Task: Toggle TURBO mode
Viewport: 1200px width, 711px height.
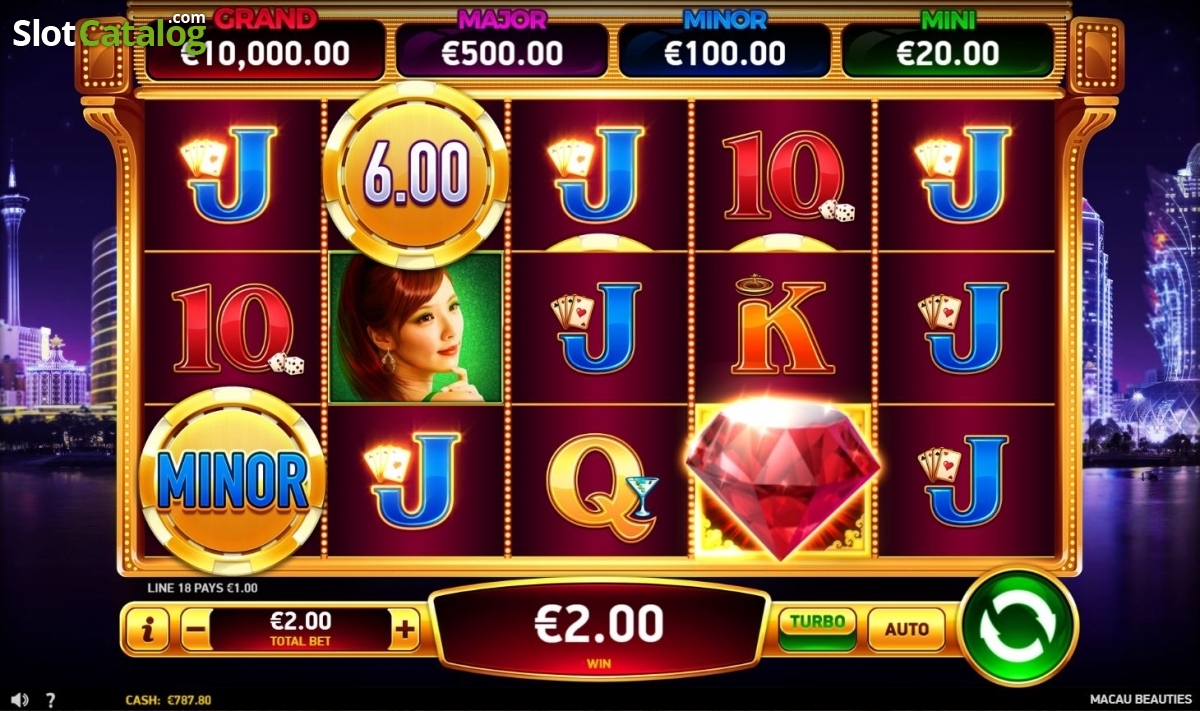Action: 817,628
